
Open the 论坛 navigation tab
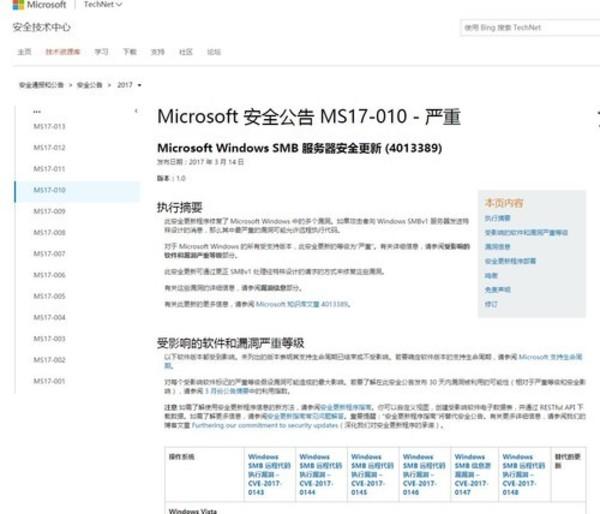[214, 52]
